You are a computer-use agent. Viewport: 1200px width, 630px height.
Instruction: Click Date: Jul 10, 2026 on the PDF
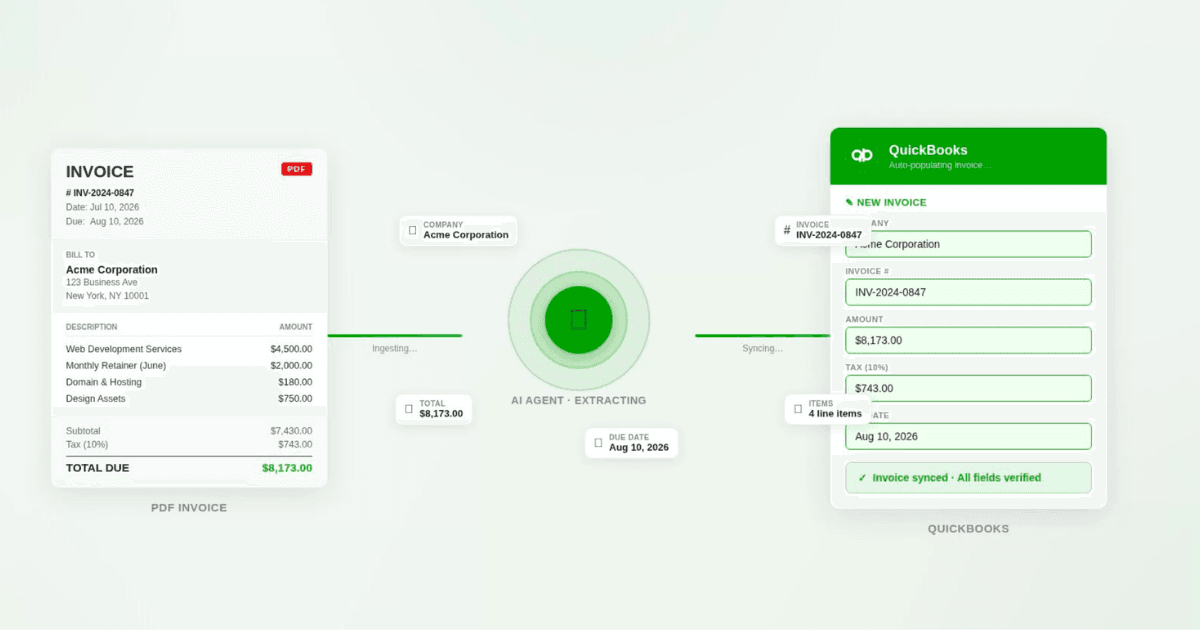104,207
